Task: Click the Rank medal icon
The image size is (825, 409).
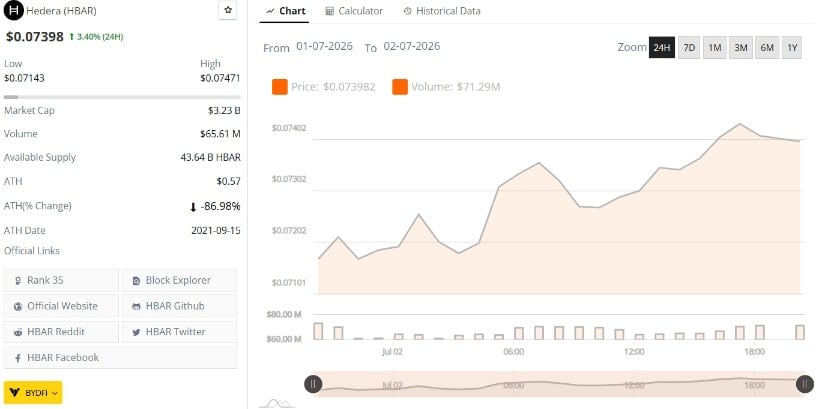Action: point(18,281)
